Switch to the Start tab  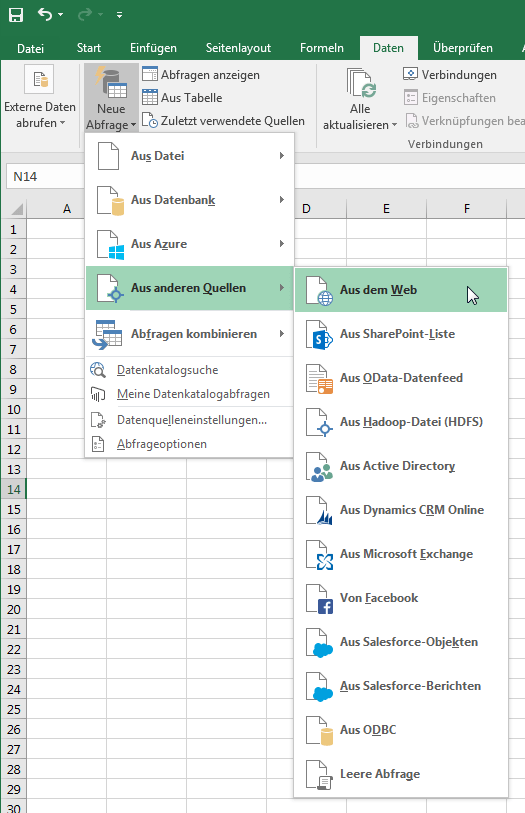coord(89,48)
